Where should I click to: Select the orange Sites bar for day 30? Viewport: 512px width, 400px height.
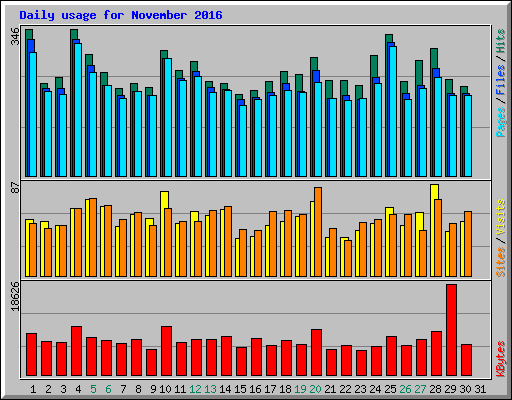(x=468, y=244)
